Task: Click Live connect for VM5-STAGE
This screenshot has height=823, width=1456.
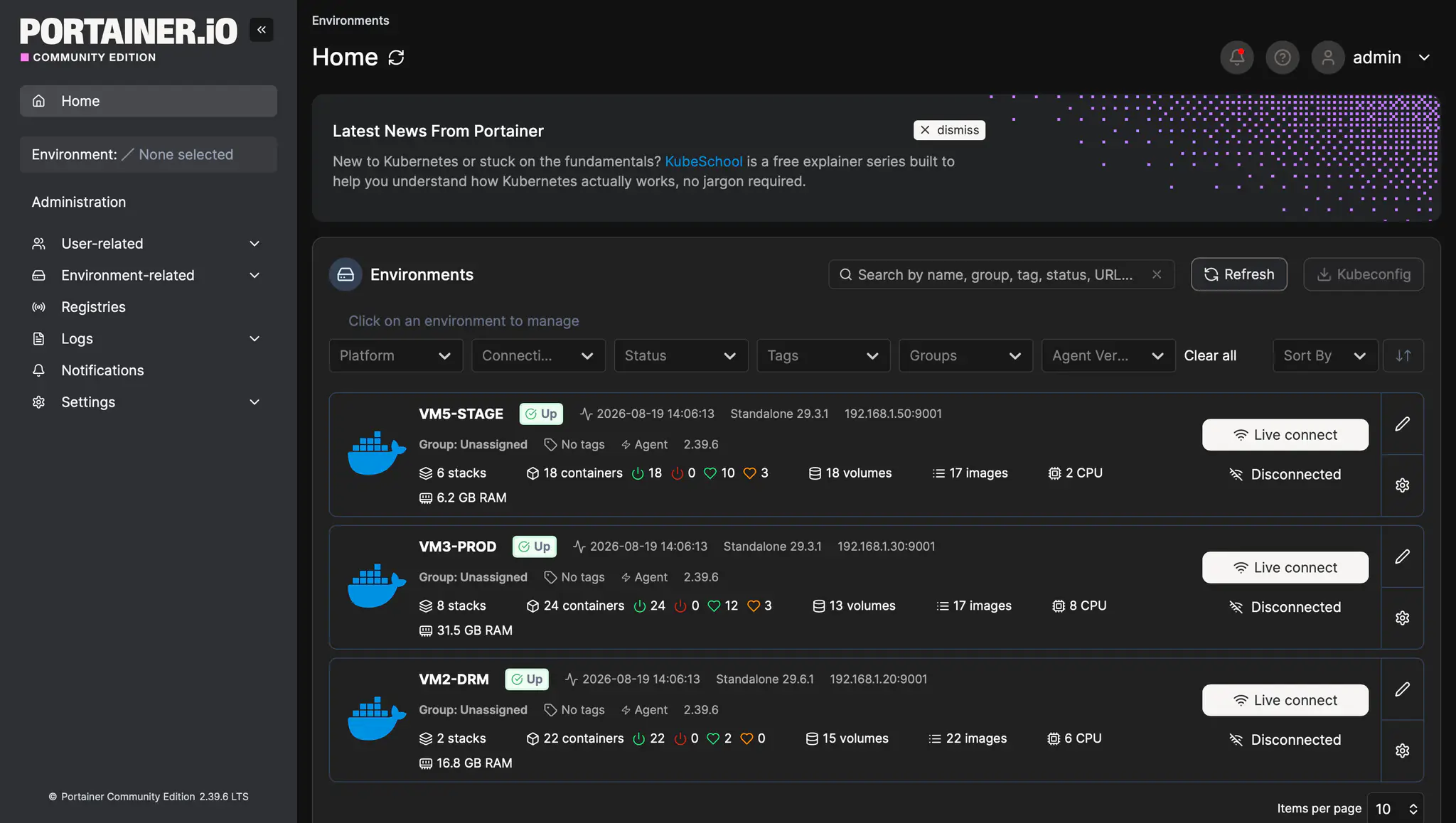Action: (1285, 435)
